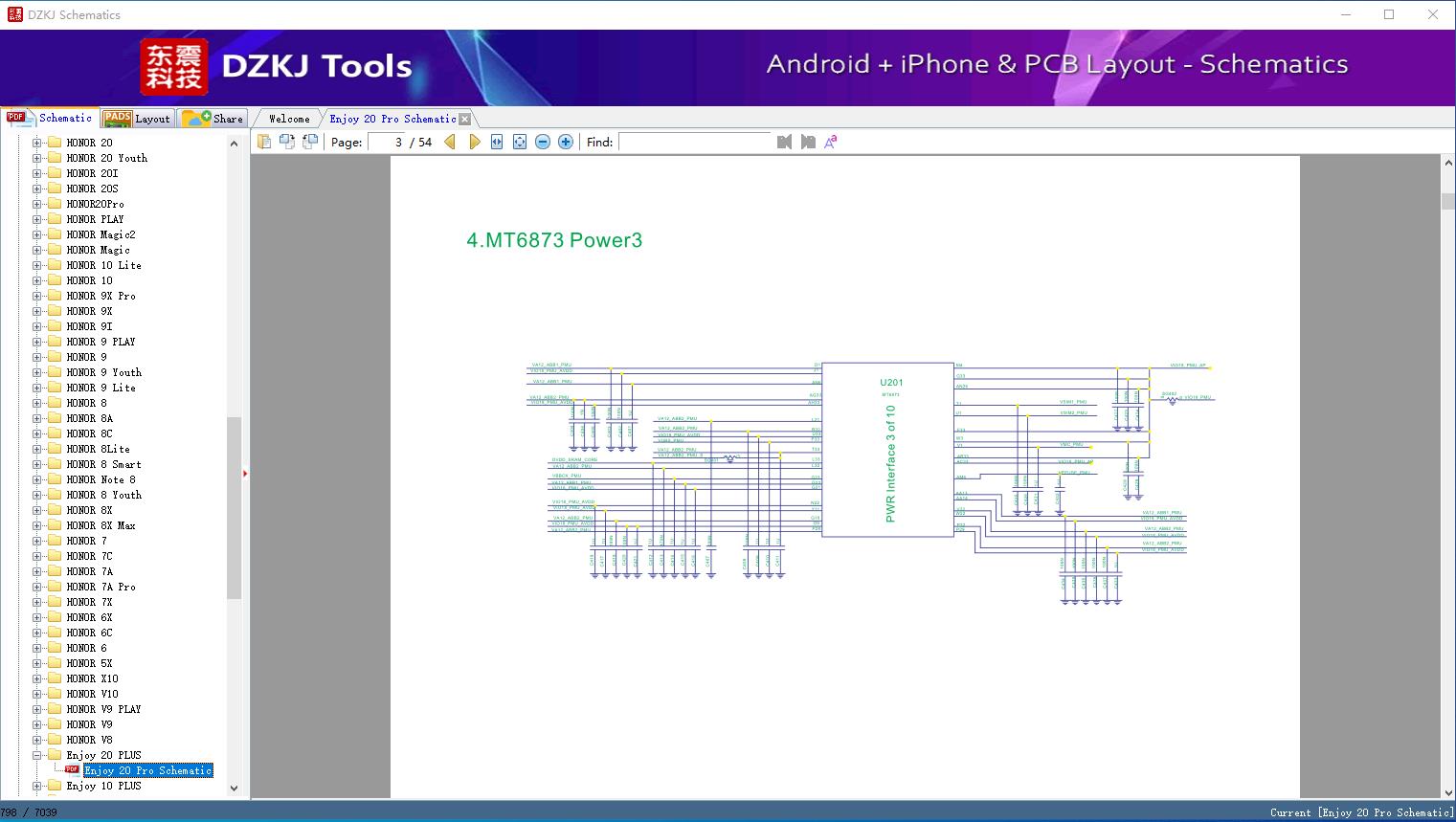1456x822 pixels.
Task: Go to the next page arrow
Action: [474, 142]
